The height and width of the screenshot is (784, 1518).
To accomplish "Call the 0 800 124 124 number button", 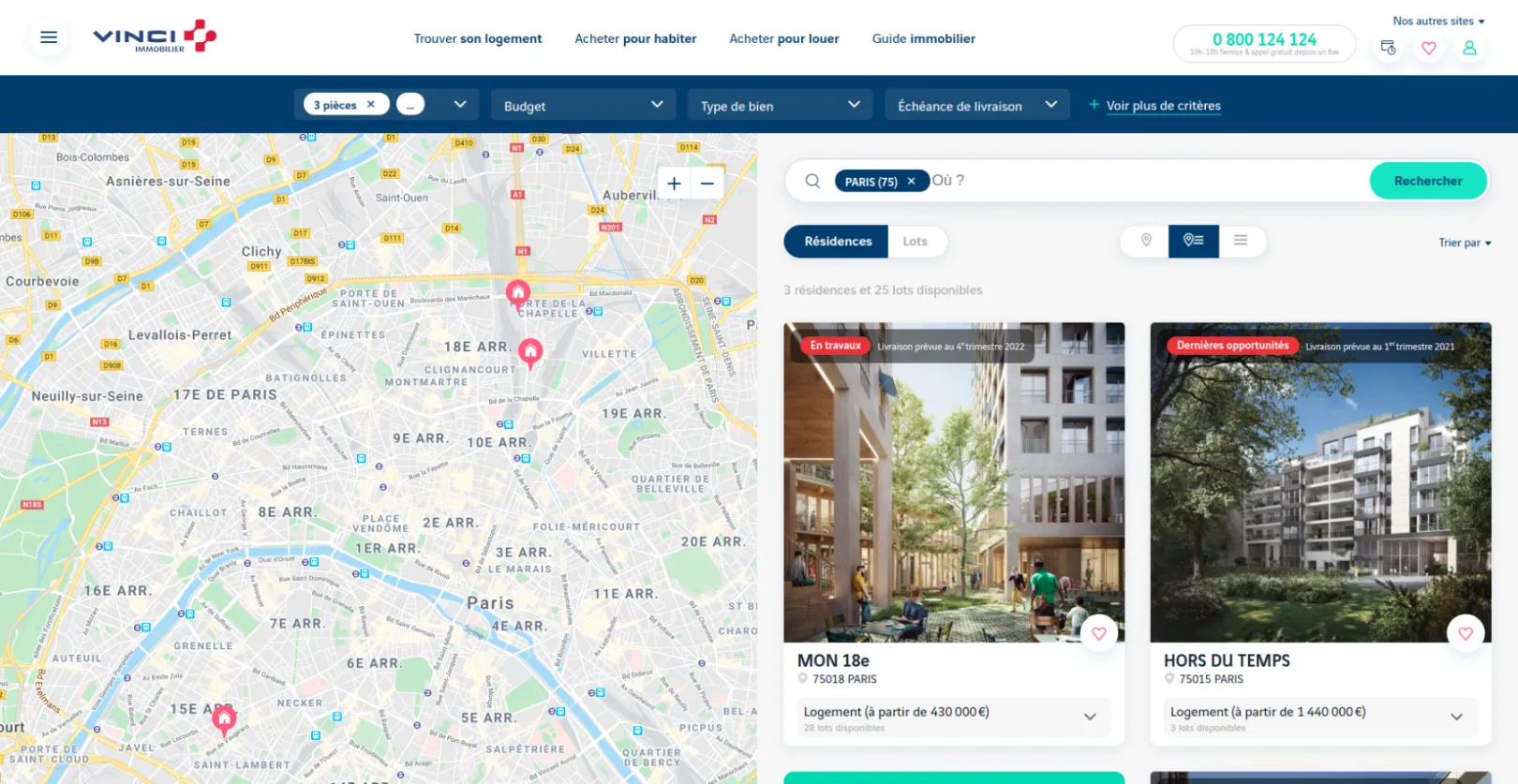I will (x=1264, y=43).
